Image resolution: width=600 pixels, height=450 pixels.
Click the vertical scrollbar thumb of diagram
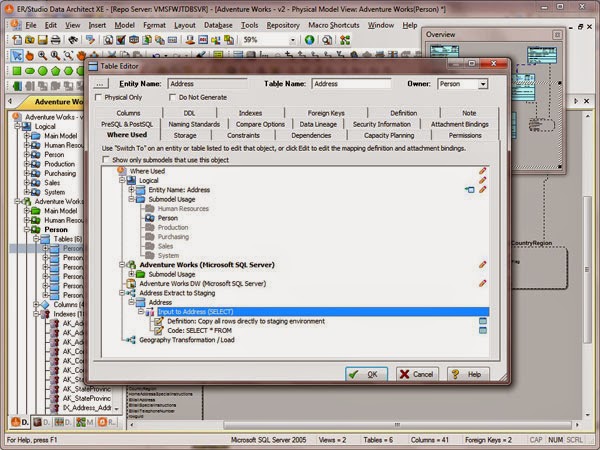pyautogui.click(x=587, y=269)
